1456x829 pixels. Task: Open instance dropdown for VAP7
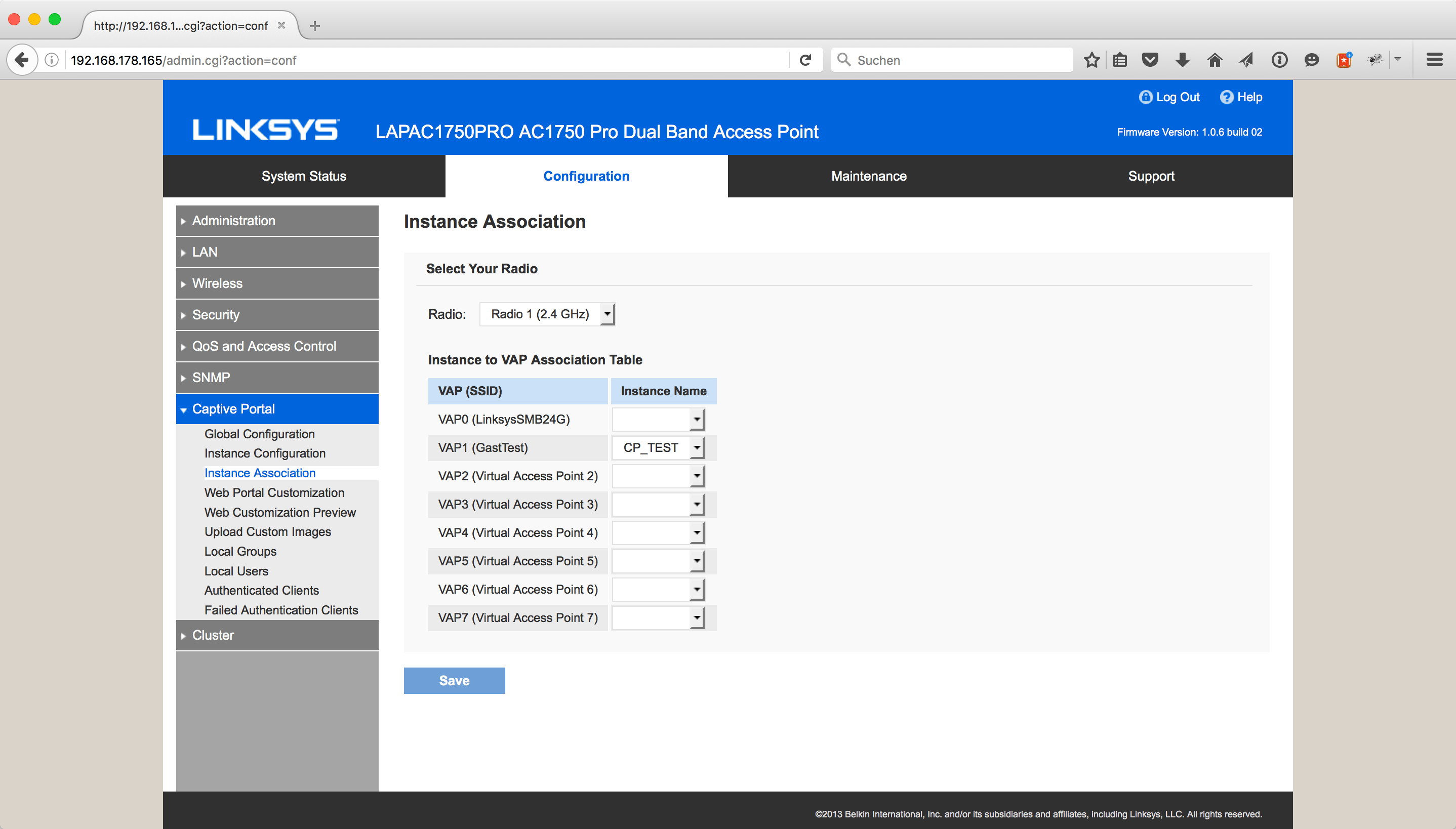(658, 618)
